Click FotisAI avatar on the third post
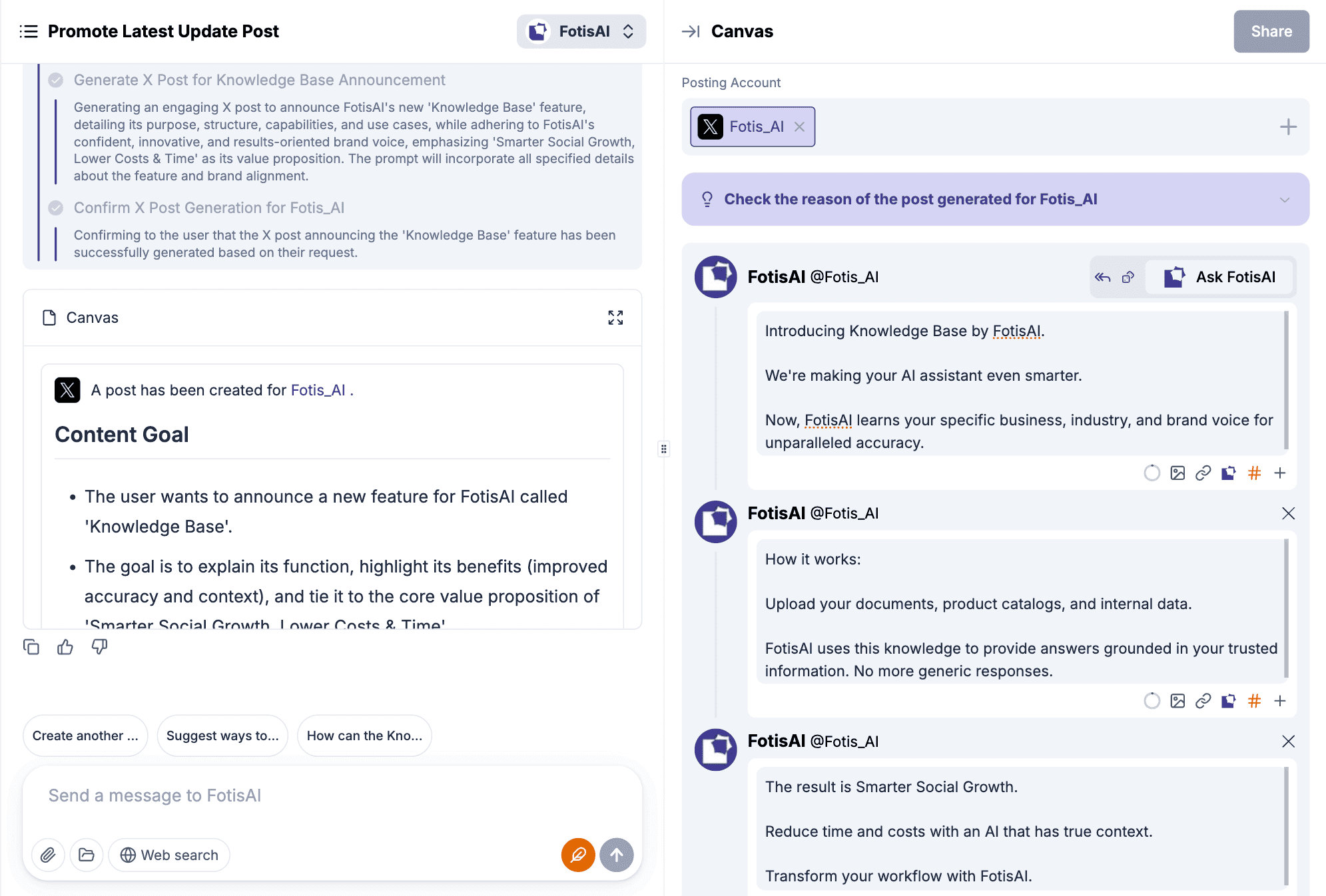The height and width of the screenshot is (896, 1326). (715, 750)
